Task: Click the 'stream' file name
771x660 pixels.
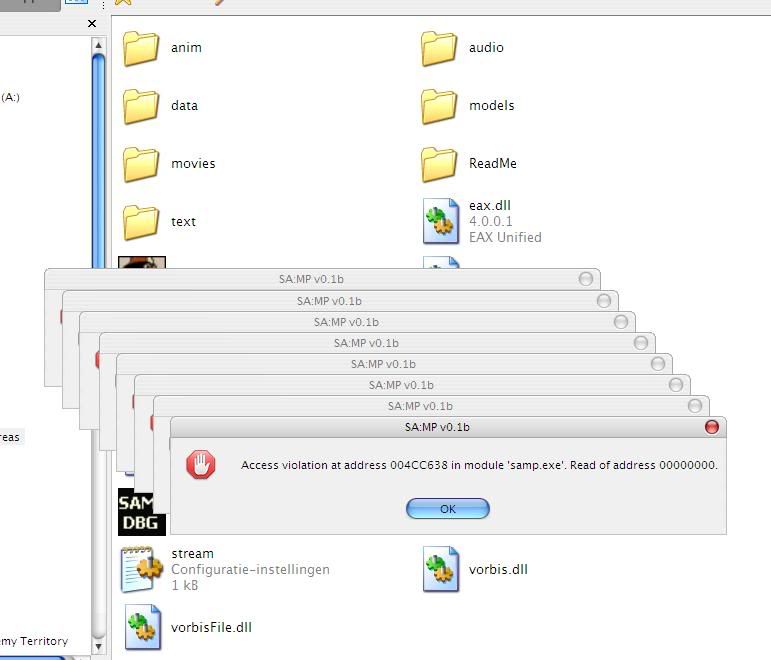Action: coord(192,554)
